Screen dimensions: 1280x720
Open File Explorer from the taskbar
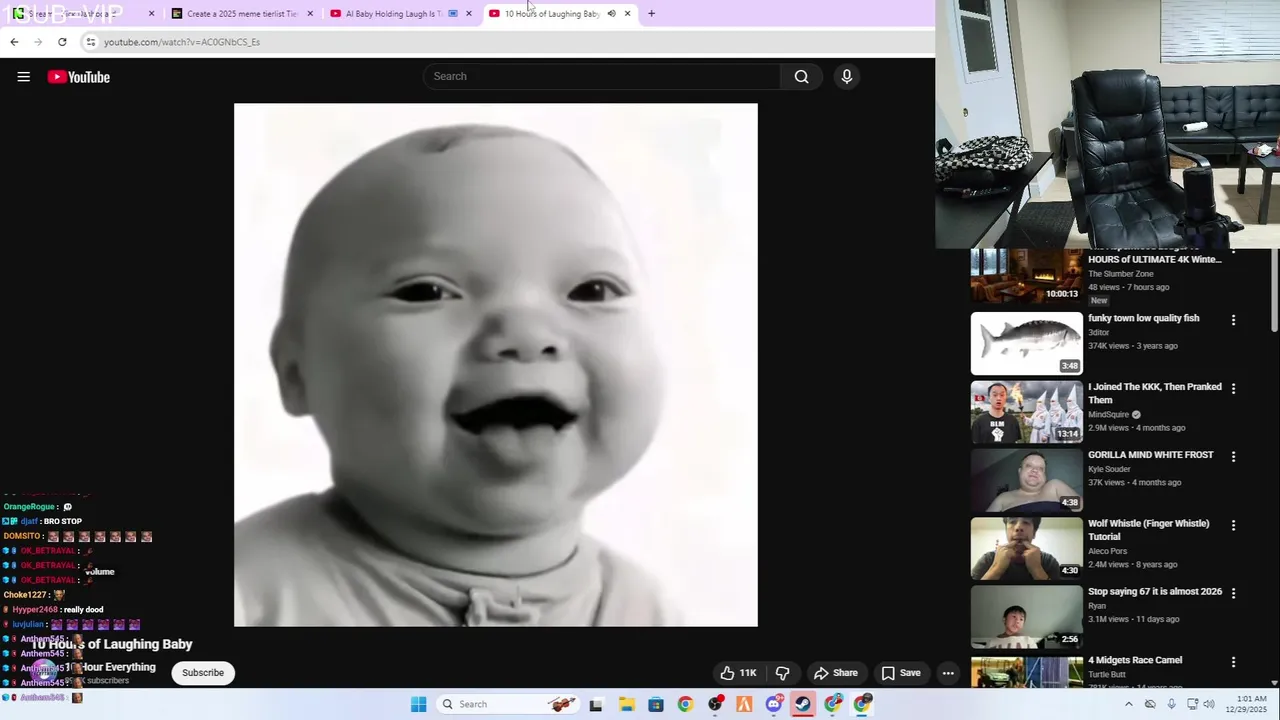pos(626,705)
